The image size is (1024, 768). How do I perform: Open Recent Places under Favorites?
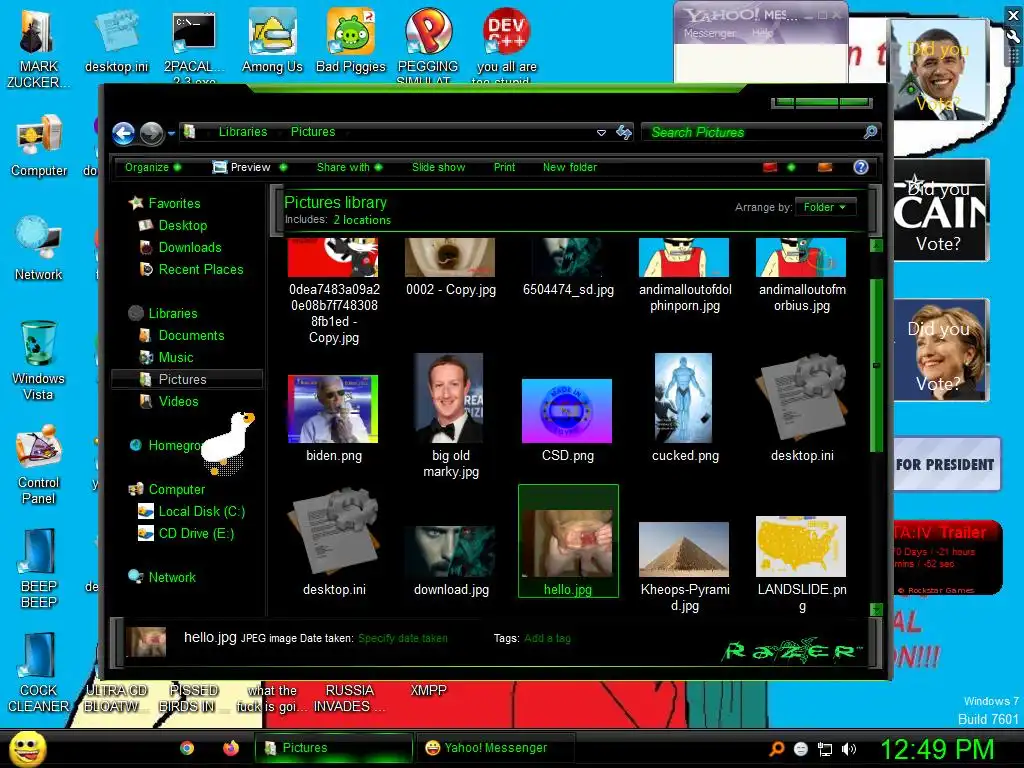200,269
